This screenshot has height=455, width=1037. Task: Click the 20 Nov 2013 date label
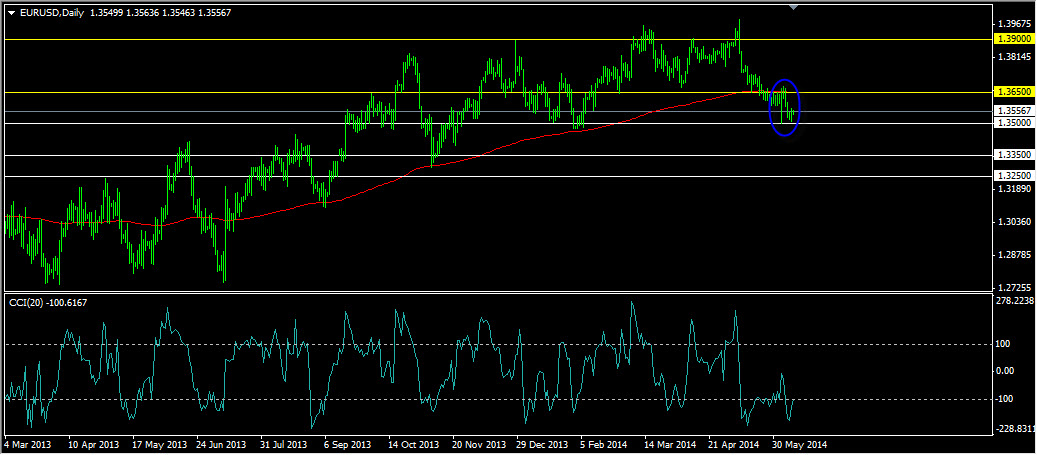(x=479, y=445)
